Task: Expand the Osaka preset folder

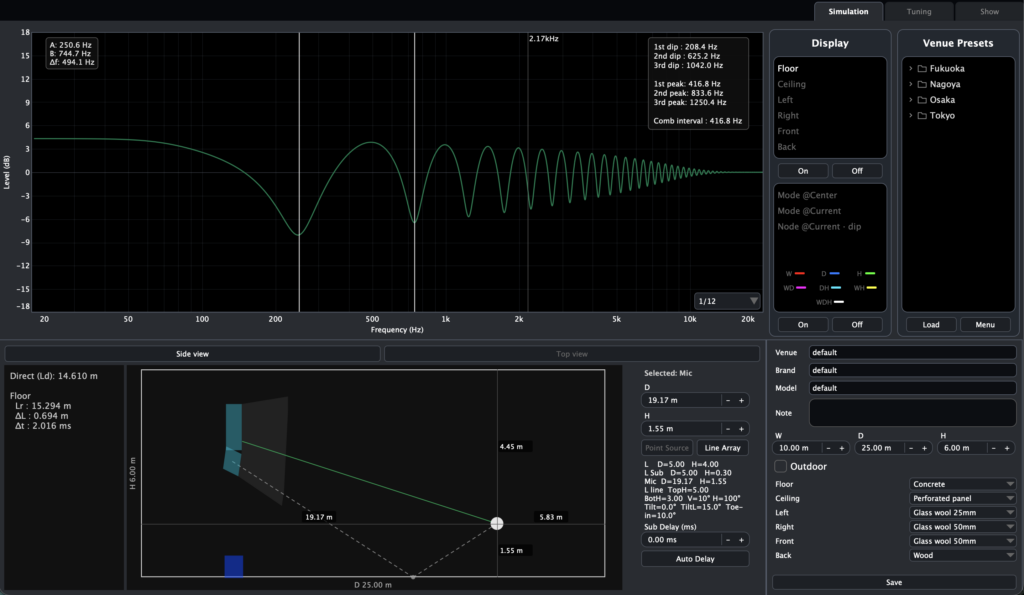Action: click(x=910, y=100)
